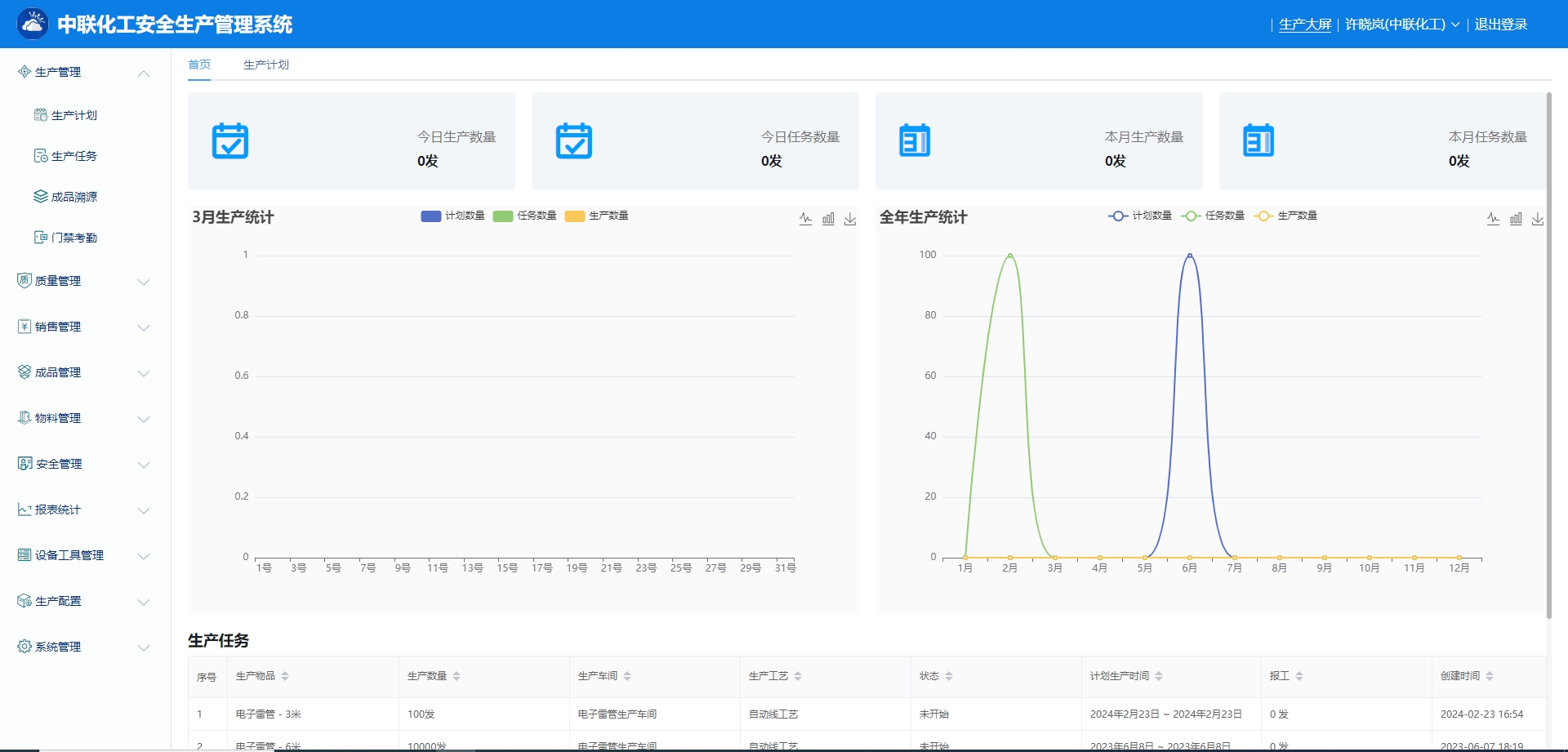The width and height of the screenshot is (1568, 752).
Task: Sort table by 生产物品 column
Action: 285,676
